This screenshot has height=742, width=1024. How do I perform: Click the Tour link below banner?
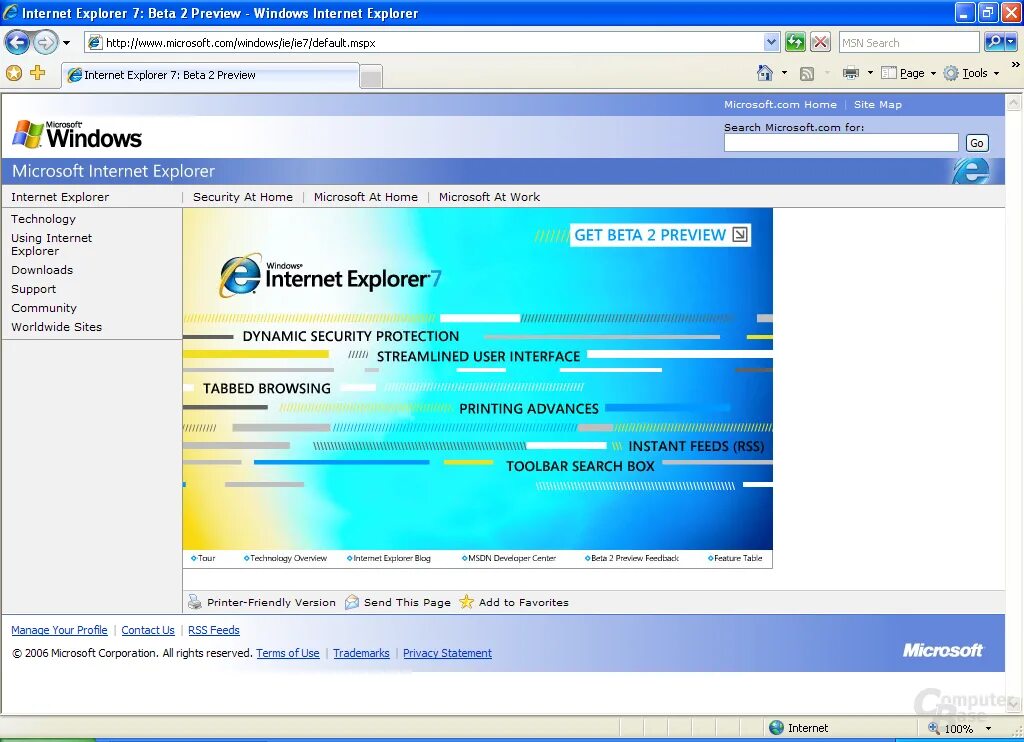[x=203, y=558]
